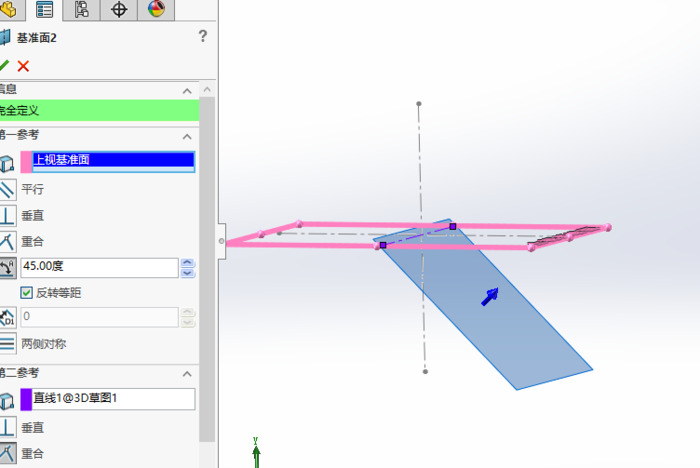Toggle the angle constraint icon button

(x=7, y=268)
